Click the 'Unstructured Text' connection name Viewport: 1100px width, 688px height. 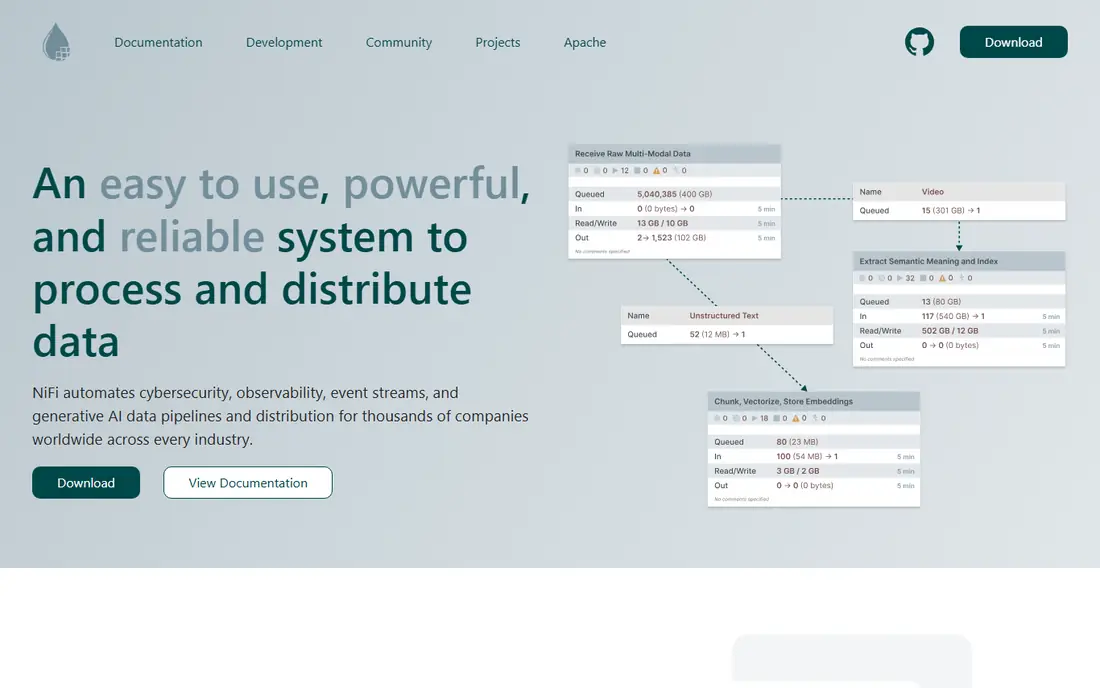723,316
